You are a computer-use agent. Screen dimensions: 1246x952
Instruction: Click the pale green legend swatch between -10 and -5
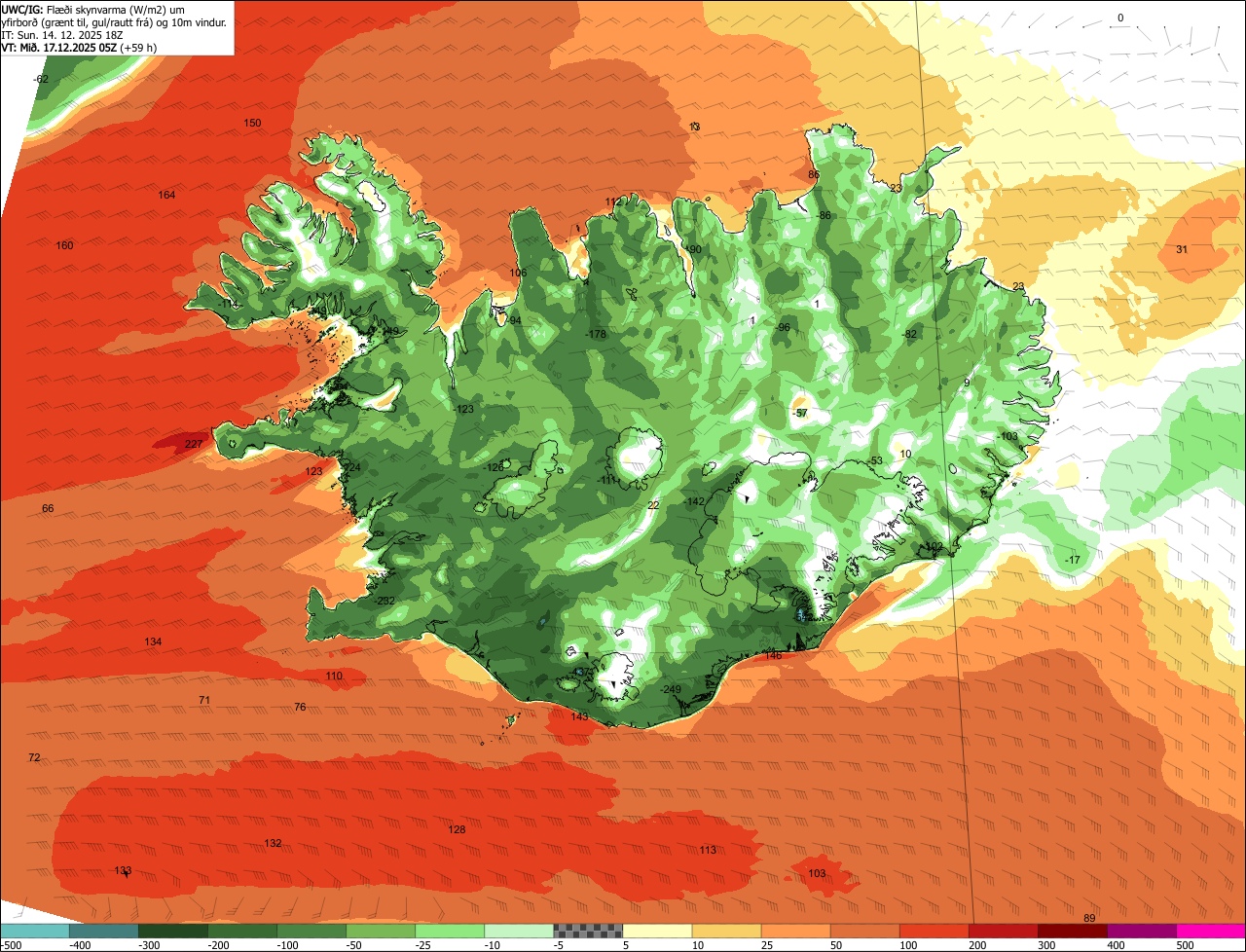[519, 931]
